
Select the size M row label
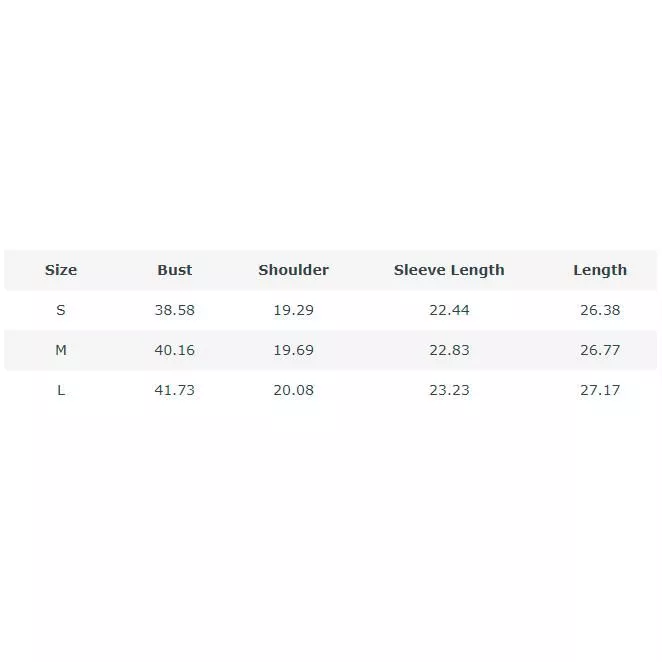click(x=61, y=350)
